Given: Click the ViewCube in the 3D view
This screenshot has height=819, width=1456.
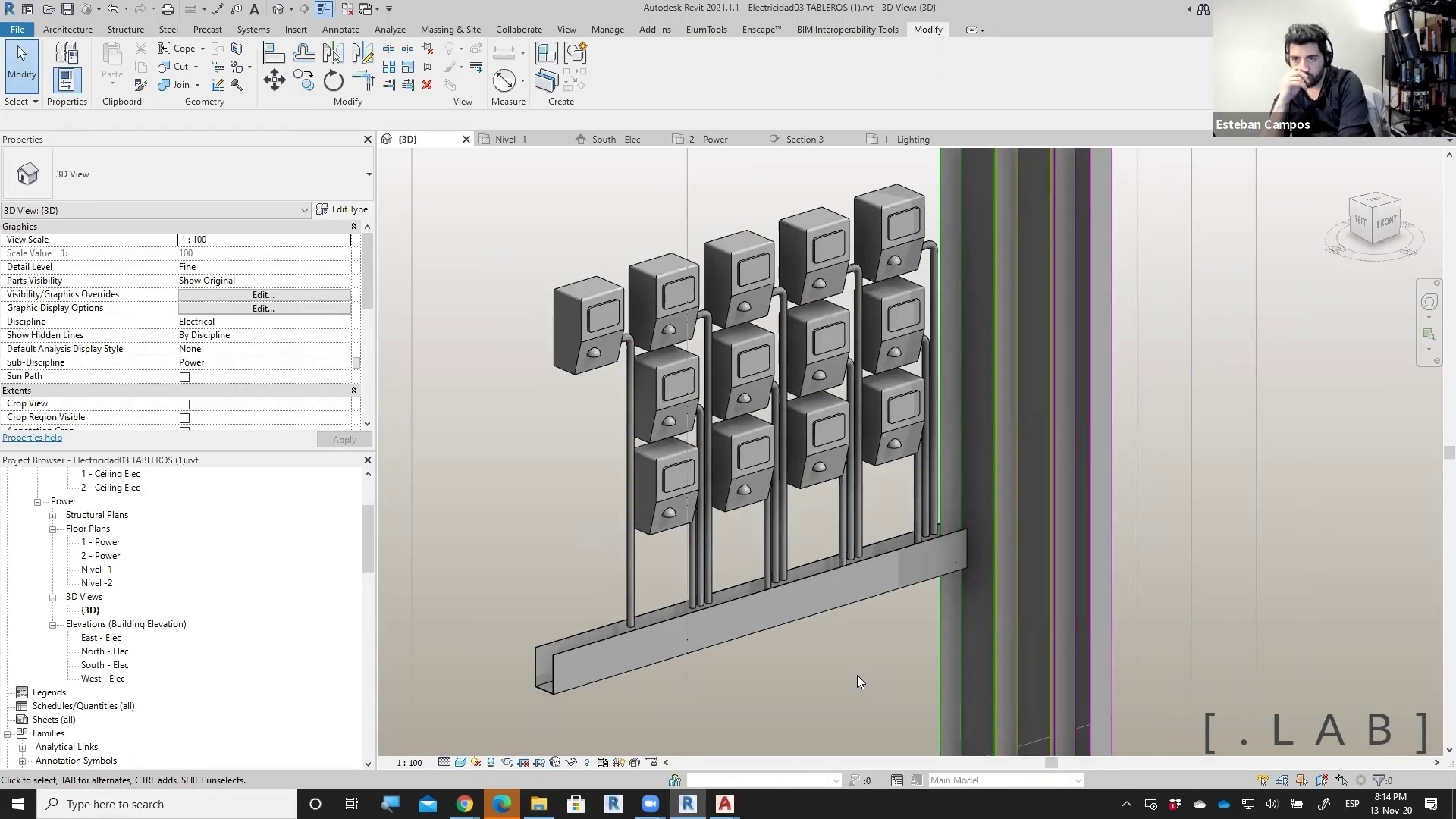Looking at the screenshot, I should [1374, 220].
